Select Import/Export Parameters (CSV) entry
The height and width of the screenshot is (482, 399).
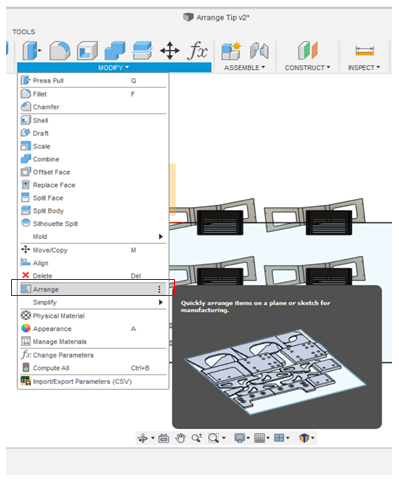93,381
